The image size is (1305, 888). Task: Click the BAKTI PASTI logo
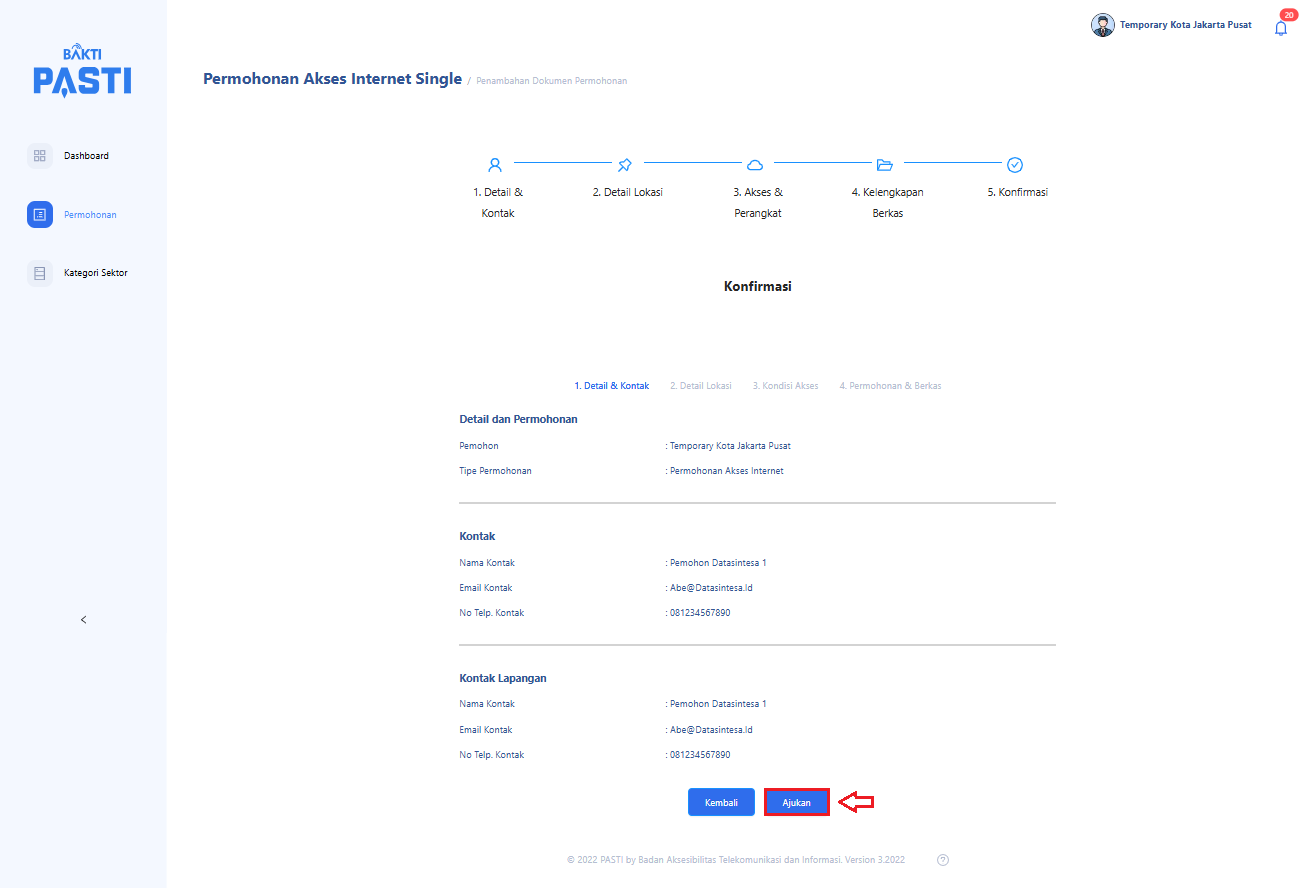click(x=82, y=70)
